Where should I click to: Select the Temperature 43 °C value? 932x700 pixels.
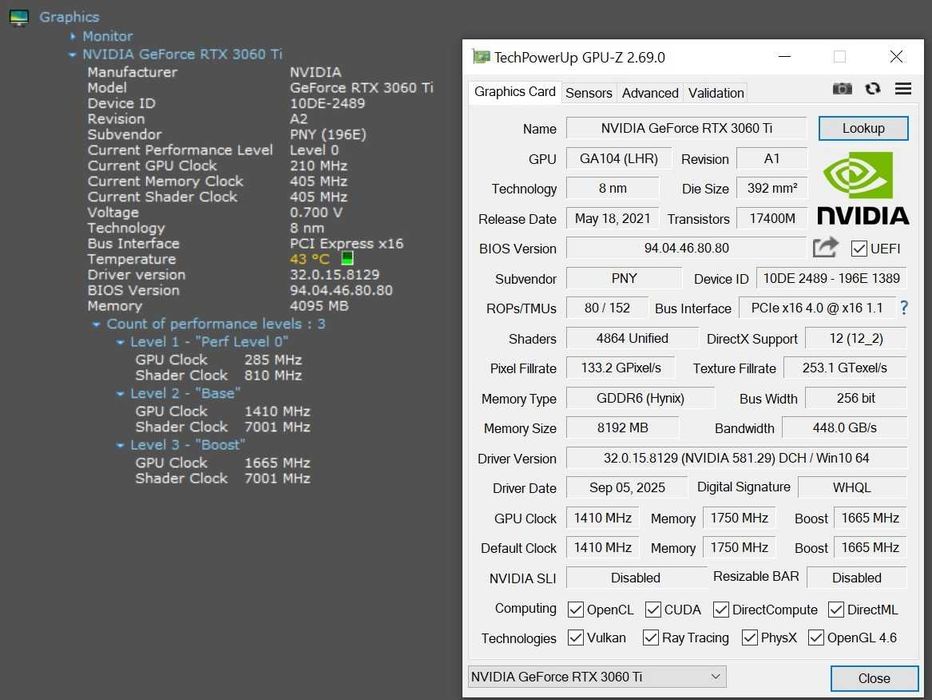[x=309, y=259]
